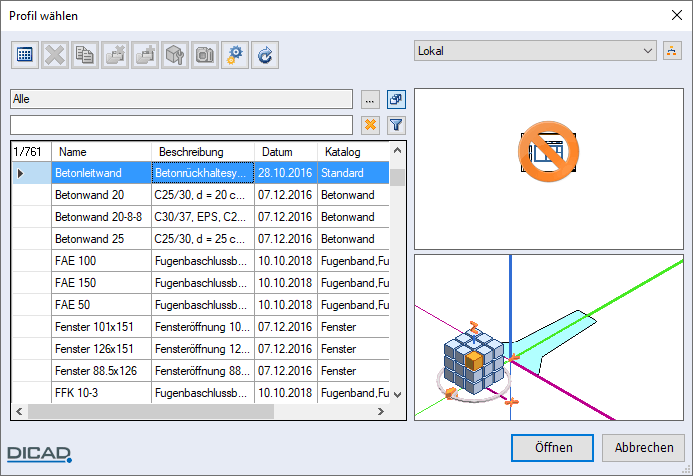Click the orange hierarchy icon beside Lokal
This screenshot has height=476, width=693.
click(x=672, y=50)
